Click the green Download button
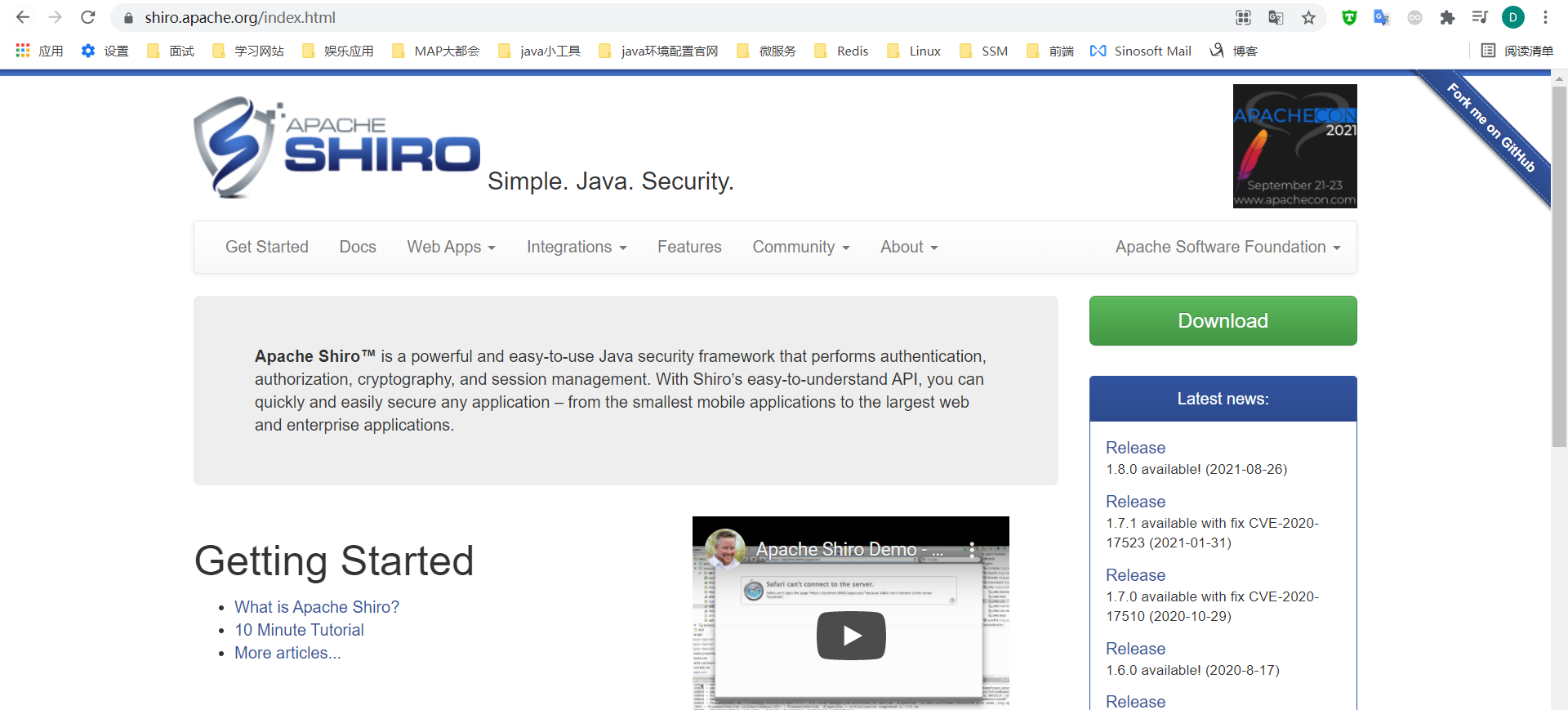1568x710 pixels. pyautogui.click(x=1223, y=320)
